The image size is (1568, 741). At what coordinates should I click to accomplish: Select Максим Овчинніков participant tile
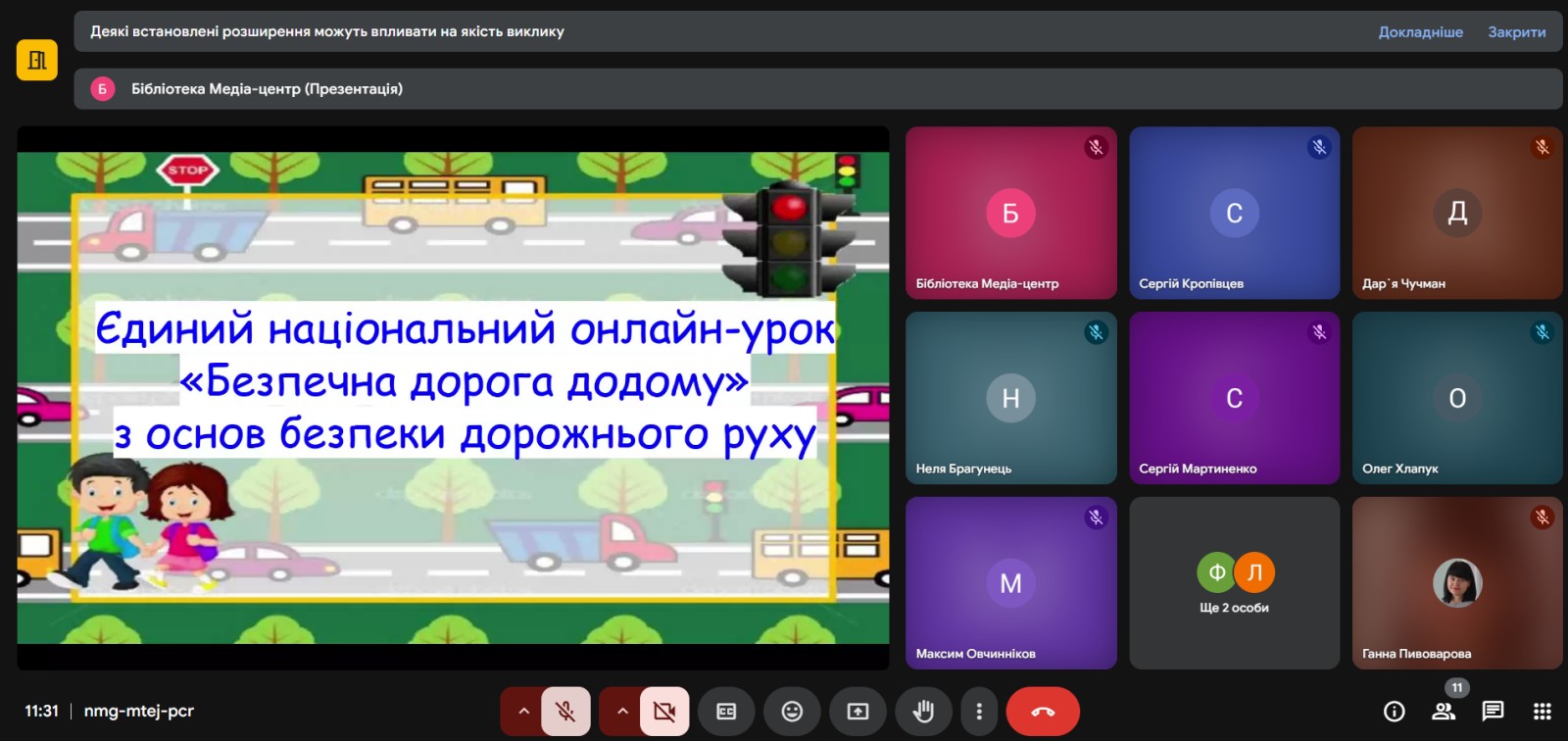point(1010,583)
